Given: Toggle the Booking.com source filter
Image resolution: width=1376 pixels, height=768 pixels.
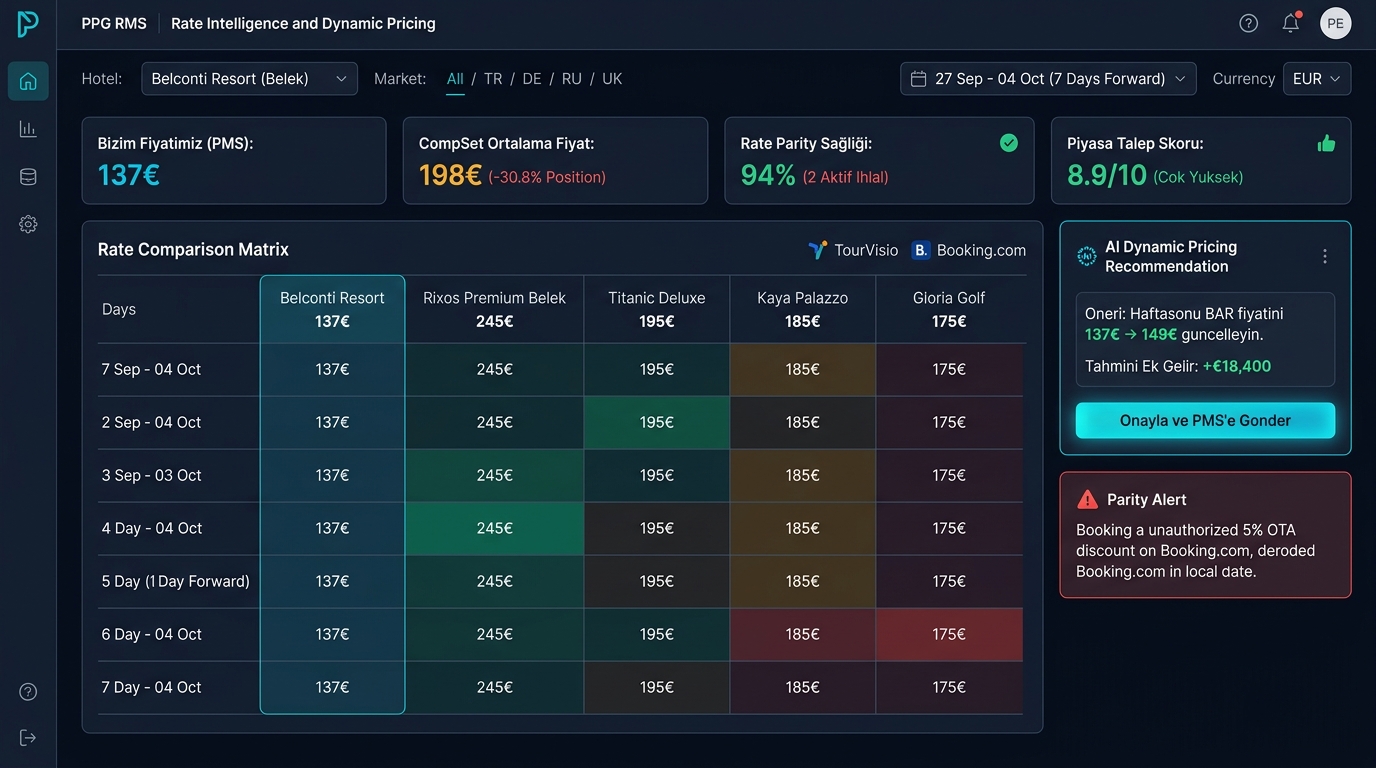Looking at the screenshot, I should coord(969,250).
